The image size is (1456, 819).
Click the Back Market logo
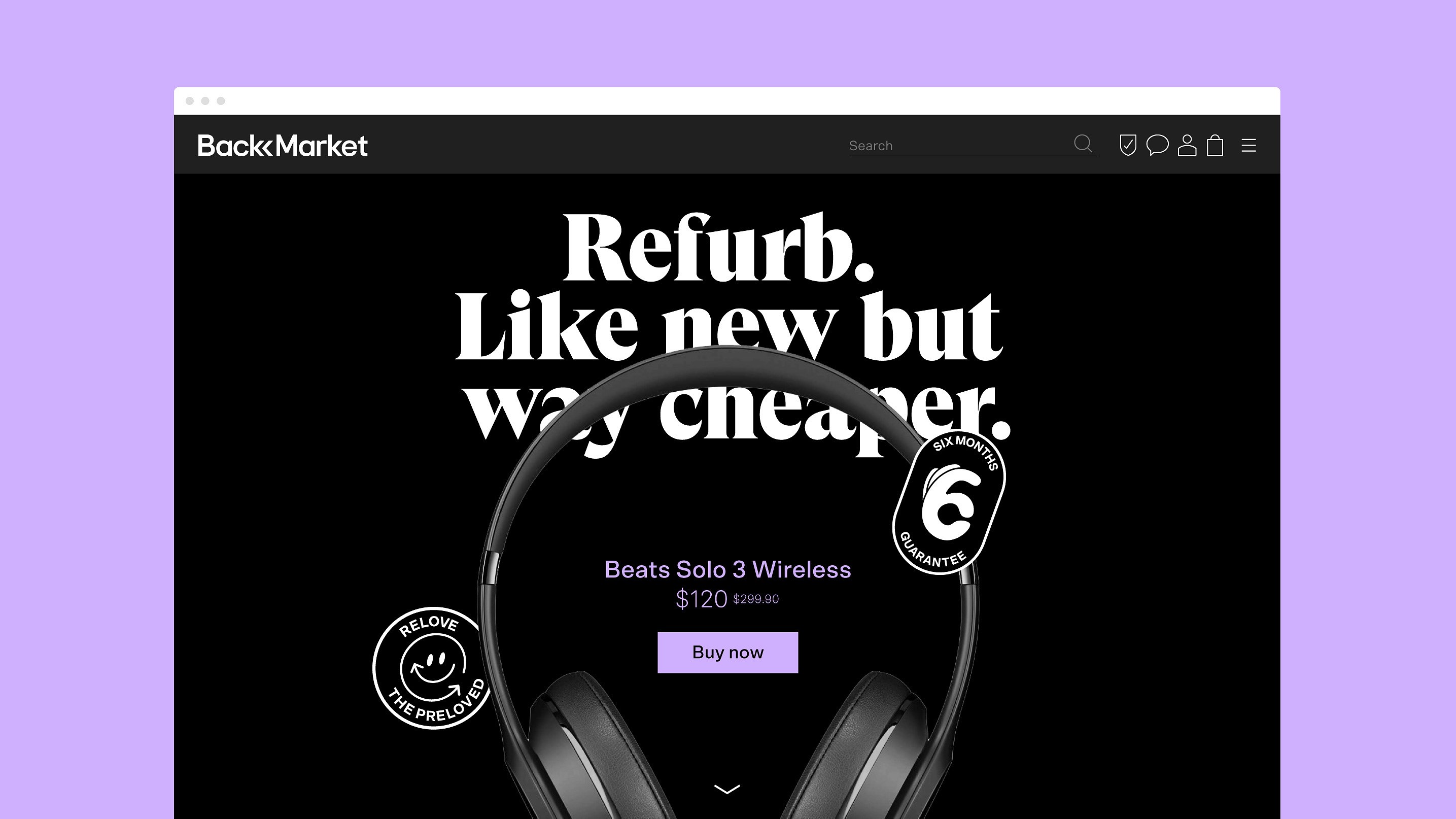(x=283, y=145)
